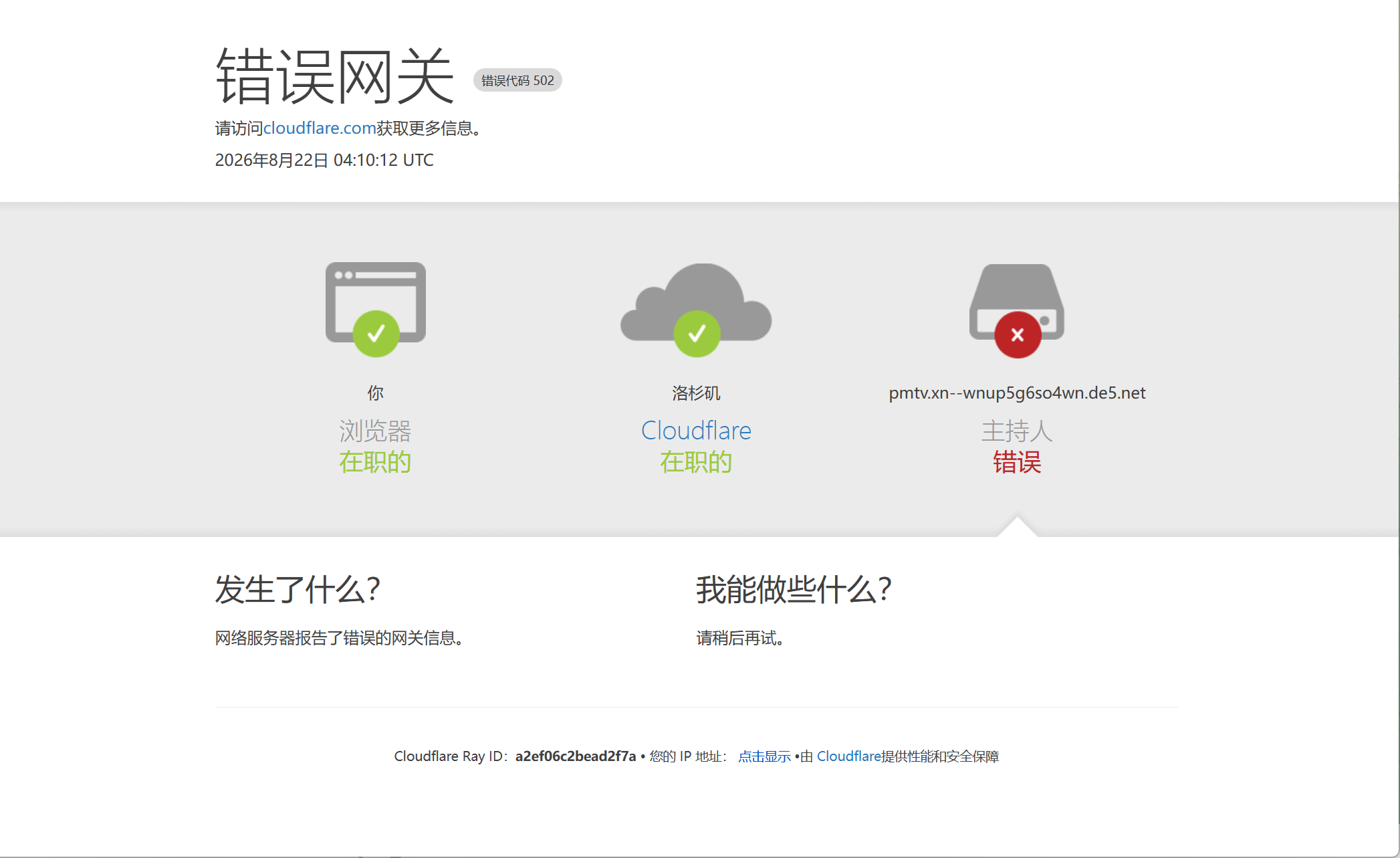Click the red X error badge on the server
Screen dimensions: 1400x858
click(x=1018, y=335)
